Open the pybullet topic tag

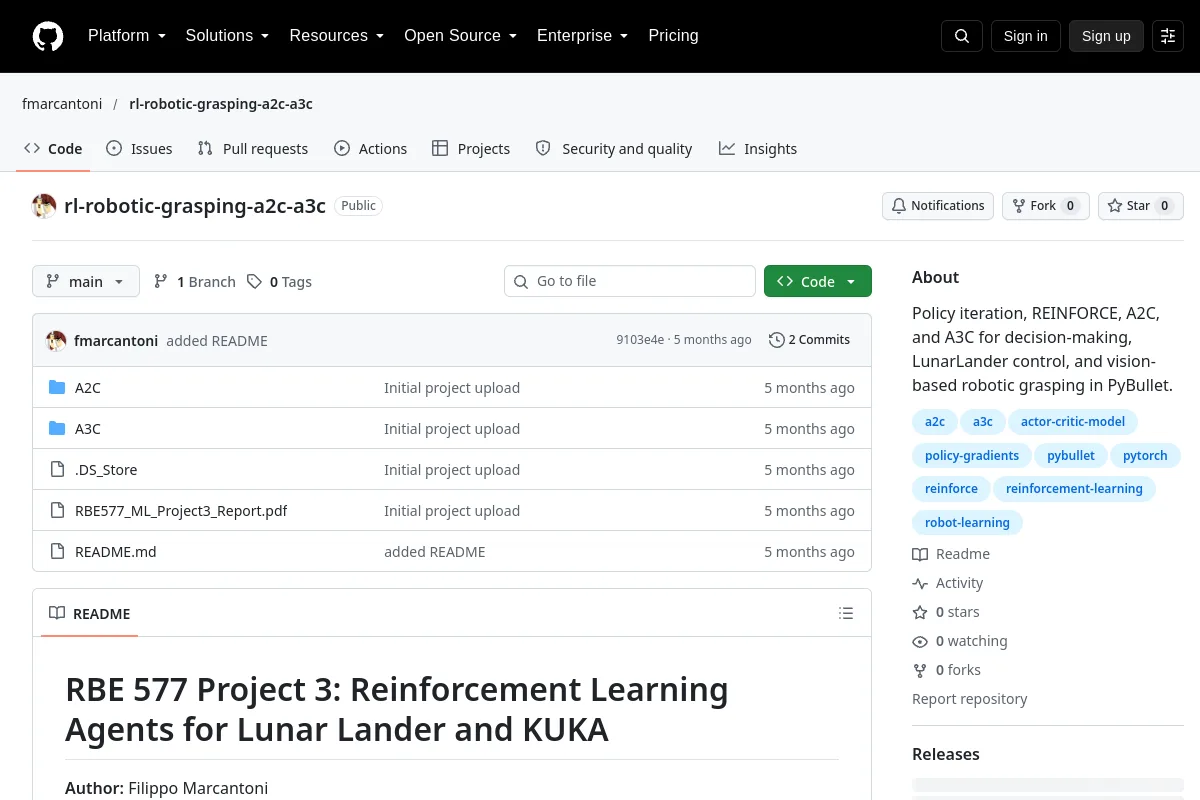pyautogui.click(x=1071, y=456)
